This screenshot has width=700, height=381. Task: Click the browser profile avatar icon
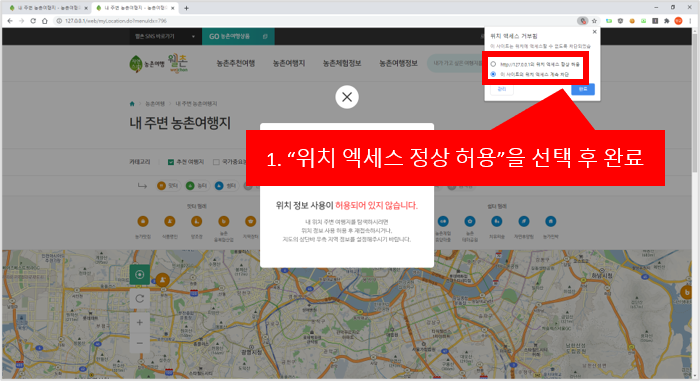(678, 21)
